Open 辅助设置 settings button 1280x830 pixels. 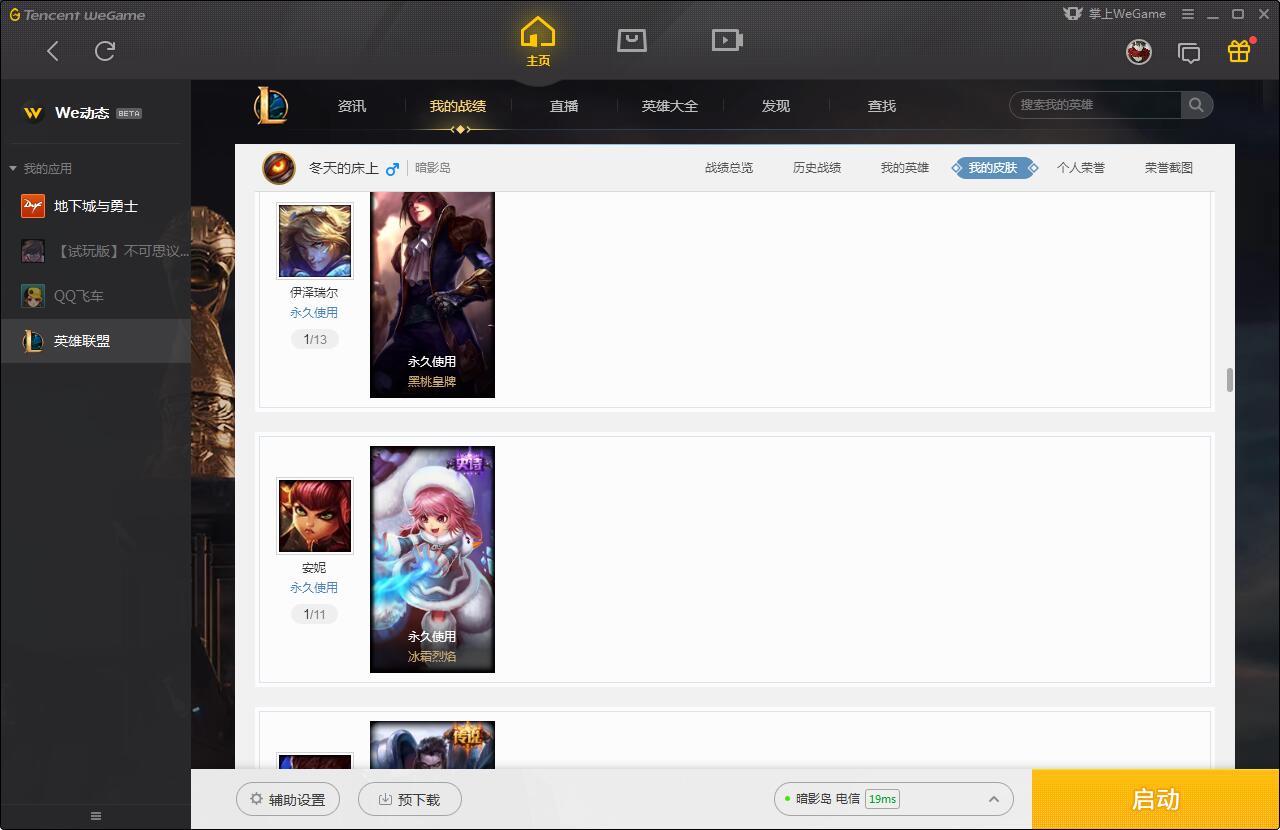pos(288,800)
